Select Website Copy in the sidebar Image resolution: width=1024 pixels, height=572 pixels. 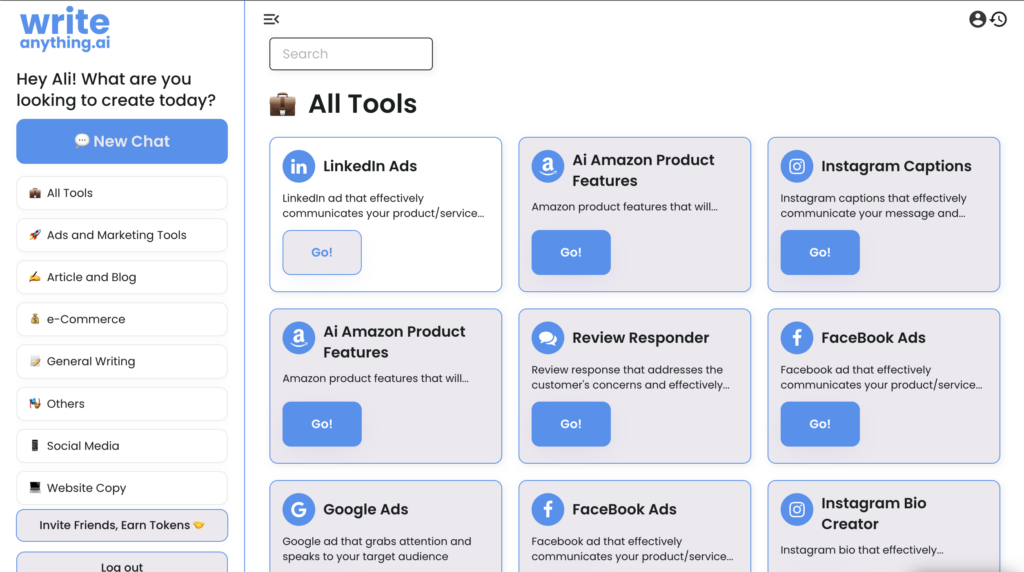(x=122, y=488)
